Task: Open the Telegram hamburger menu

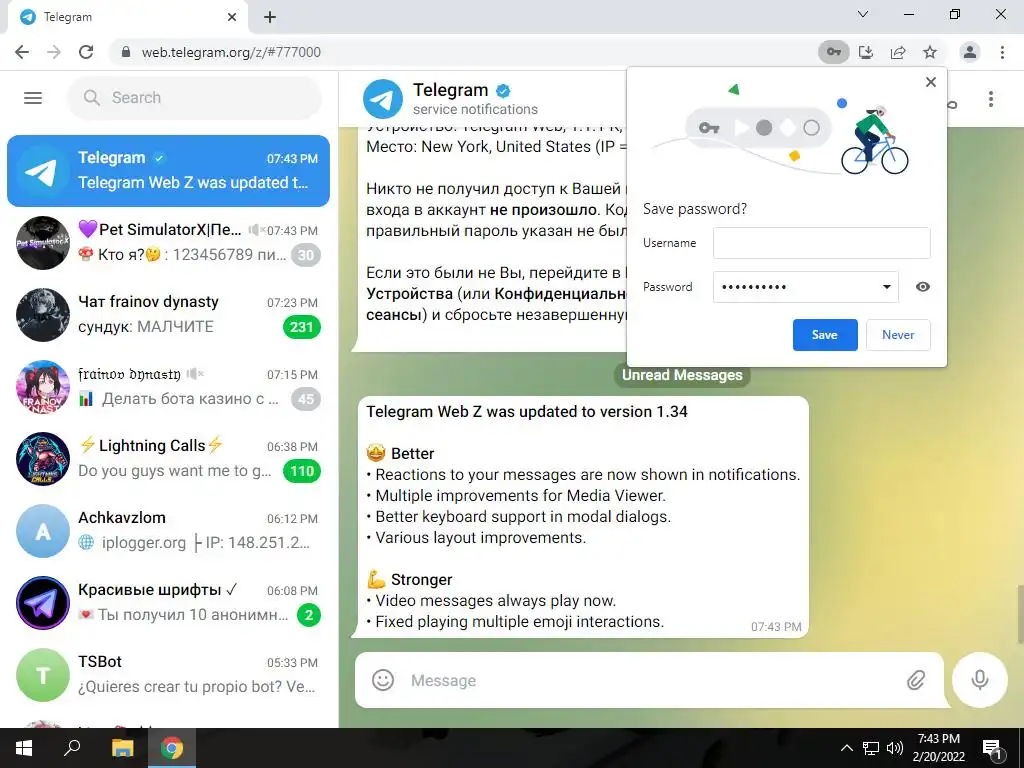Action: point(33,98)
